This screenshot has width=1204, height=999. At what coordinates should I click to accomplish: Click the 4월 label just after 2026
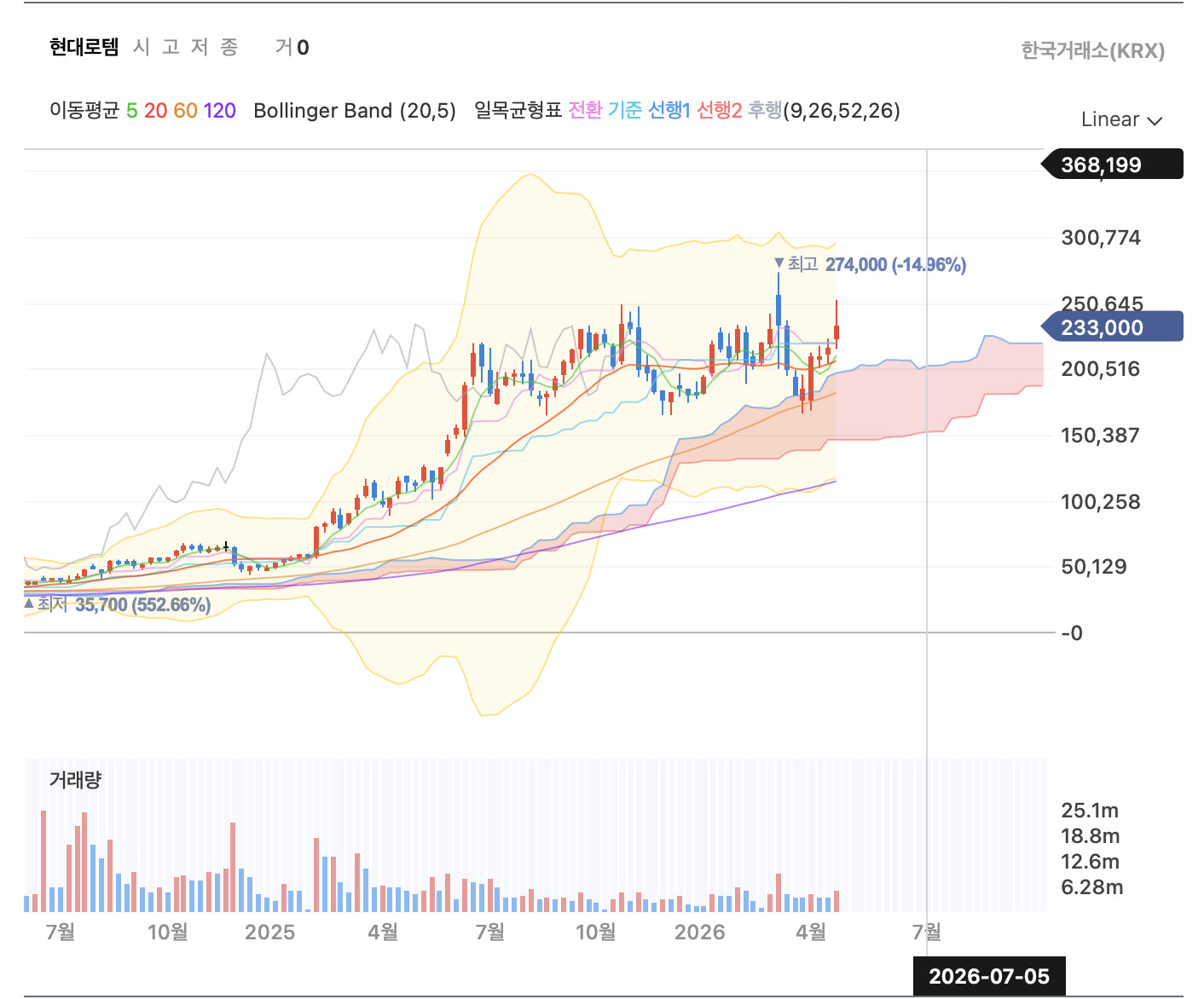coord(811,933)
